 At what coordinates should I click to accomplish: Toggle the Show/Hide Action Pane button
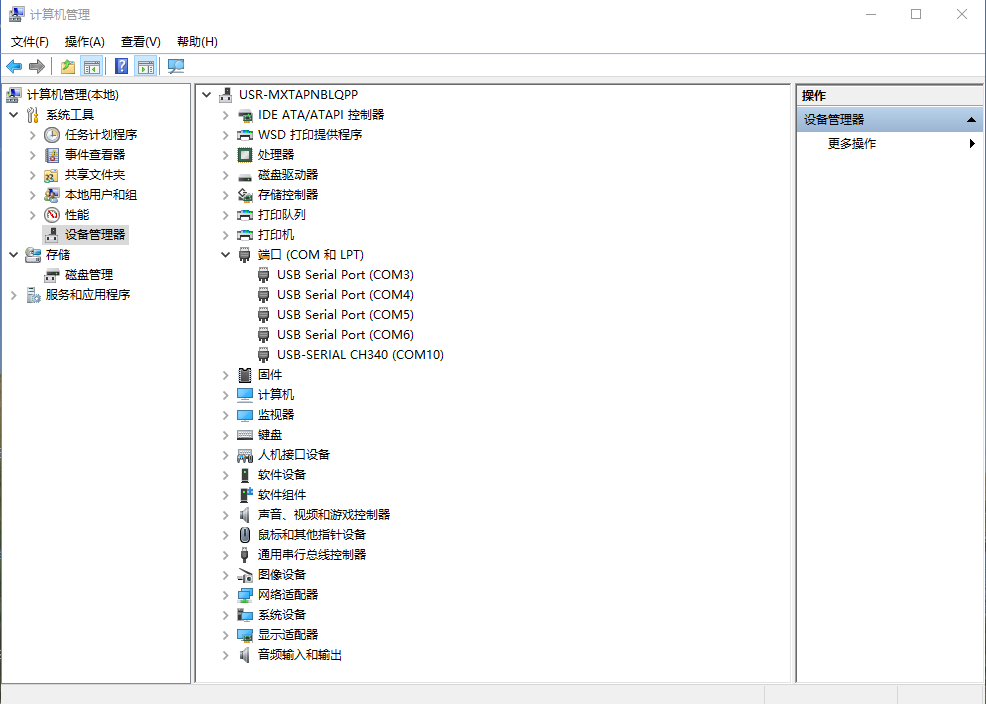(146, 67)
